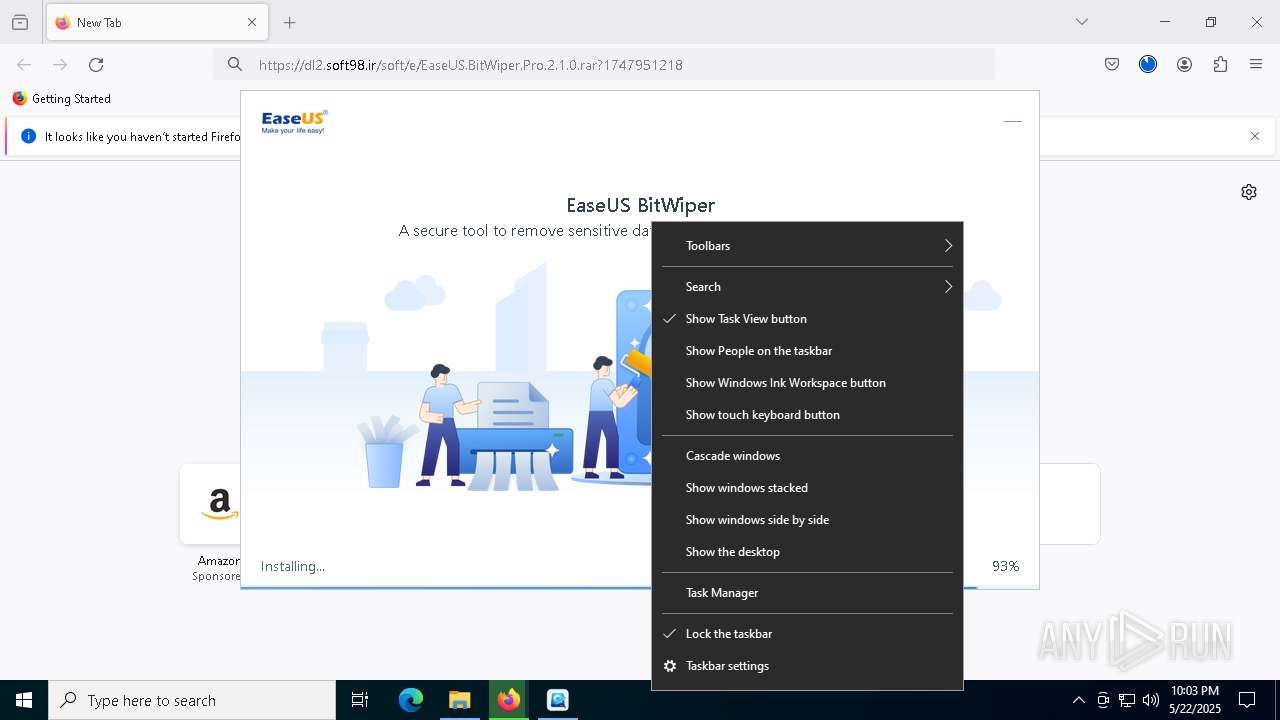Reload the current page
This screenshot has height=720, width=1280.
coord(96,65)
